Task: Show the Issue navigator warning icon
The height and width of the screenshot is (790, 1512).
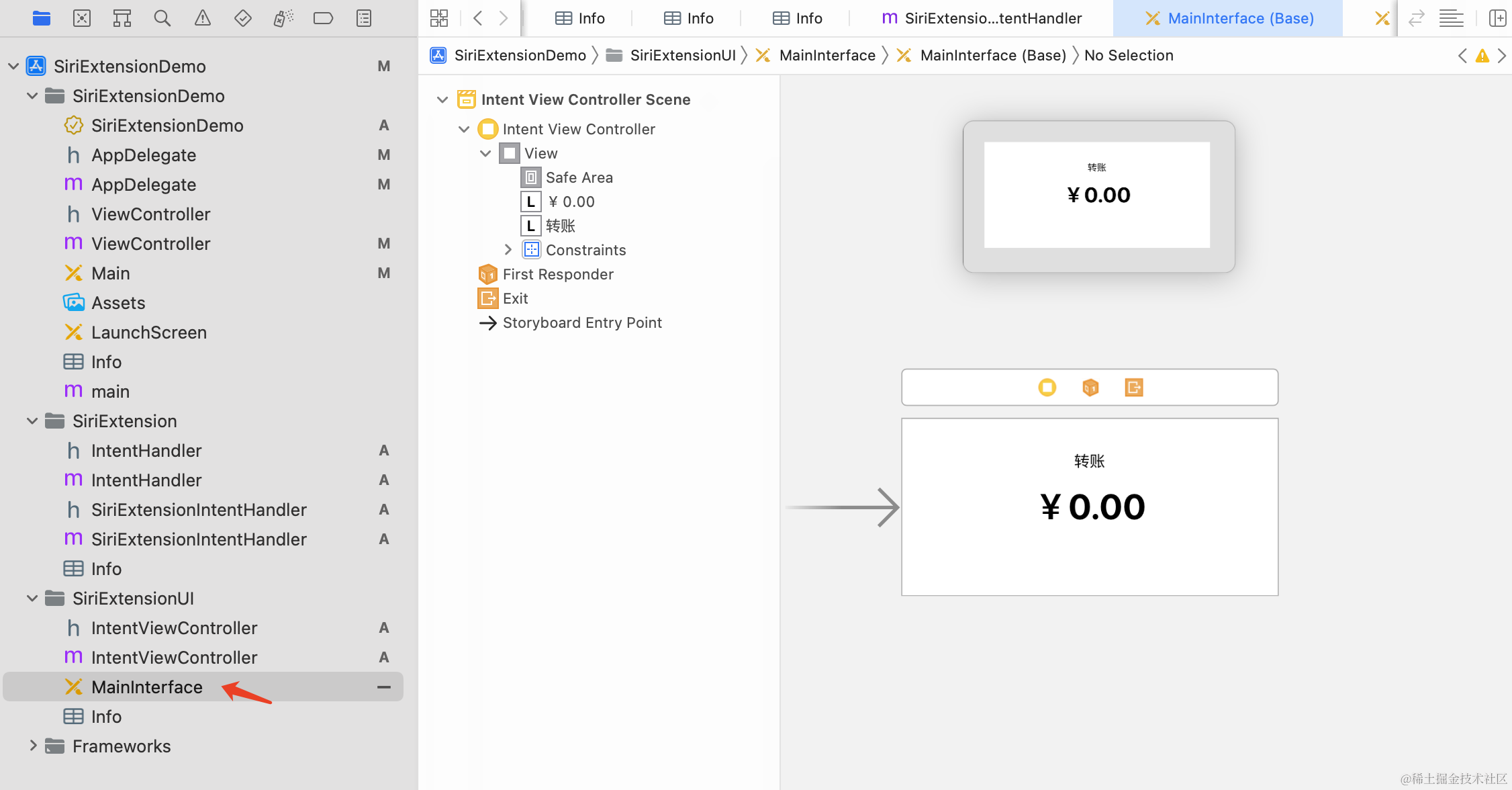Action: [x=202, y=18]
